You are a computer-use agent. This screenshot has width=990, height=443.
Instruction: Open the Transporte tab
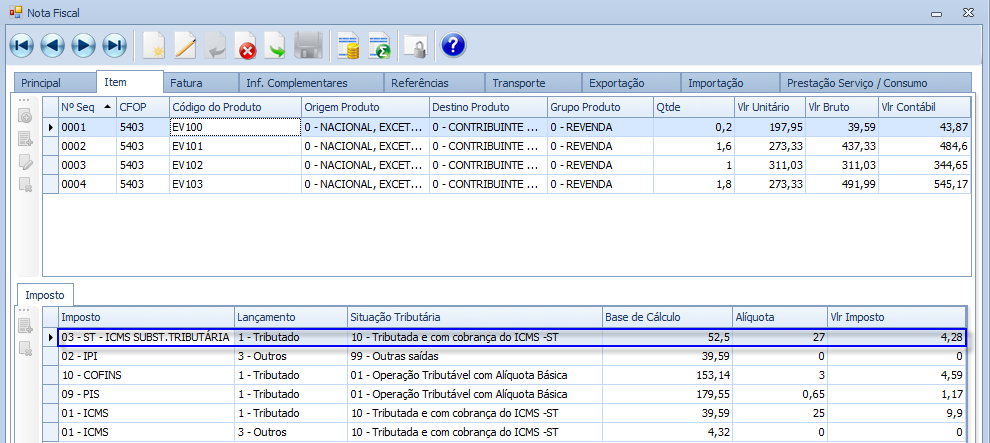click(x=519, y=83)
